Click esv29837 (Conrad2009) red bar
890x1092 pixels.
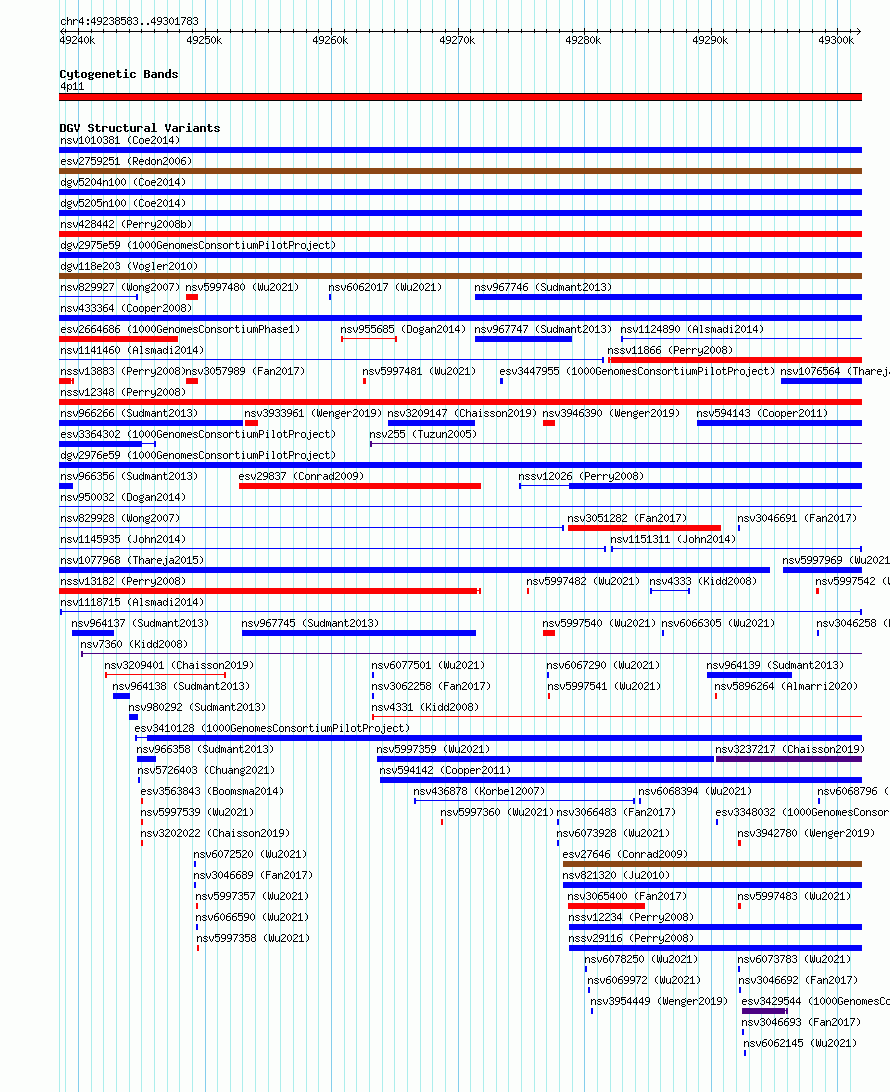click(x=360, y=486)
